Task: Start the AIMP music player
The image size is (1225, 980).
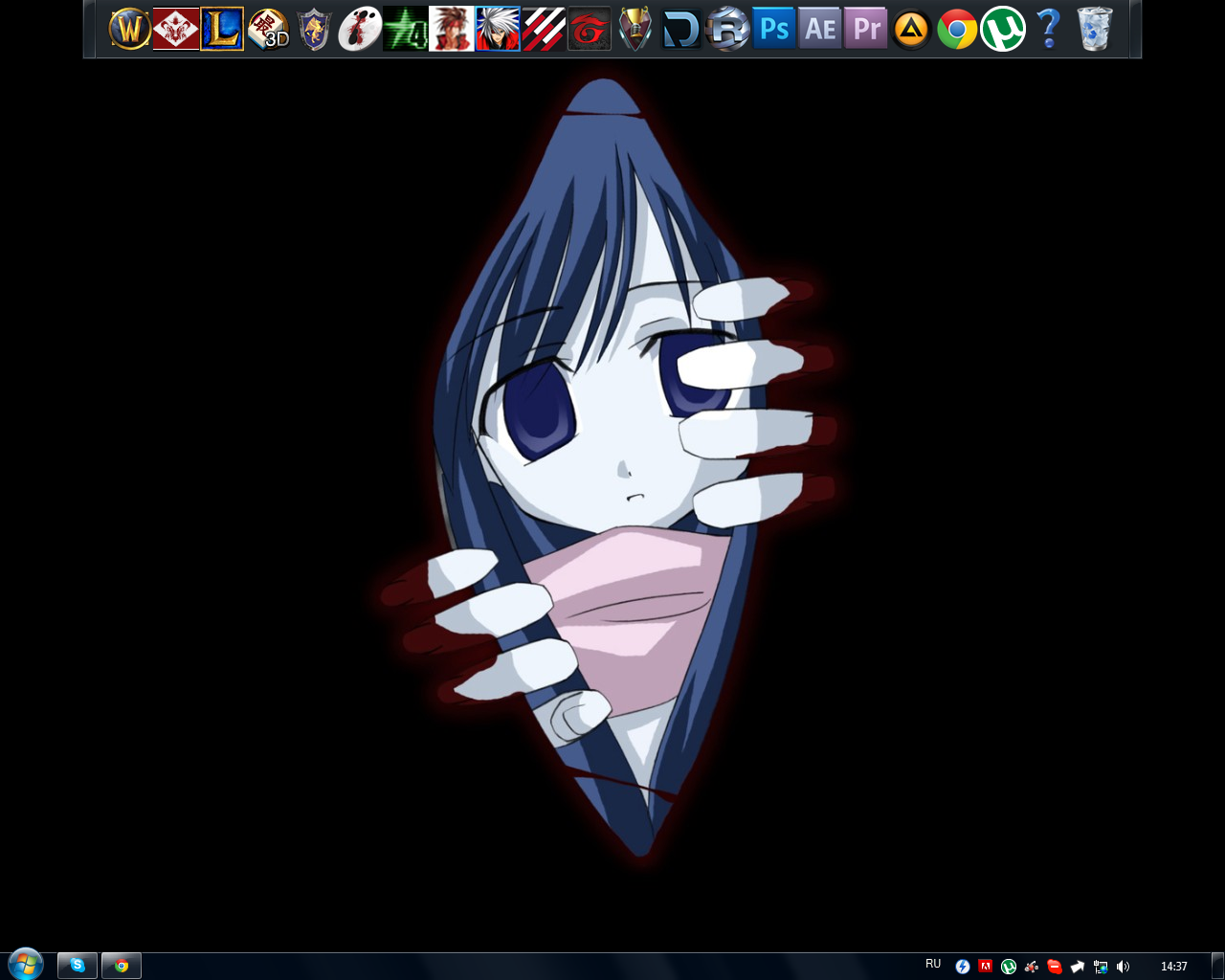Action: click(910, 29)
